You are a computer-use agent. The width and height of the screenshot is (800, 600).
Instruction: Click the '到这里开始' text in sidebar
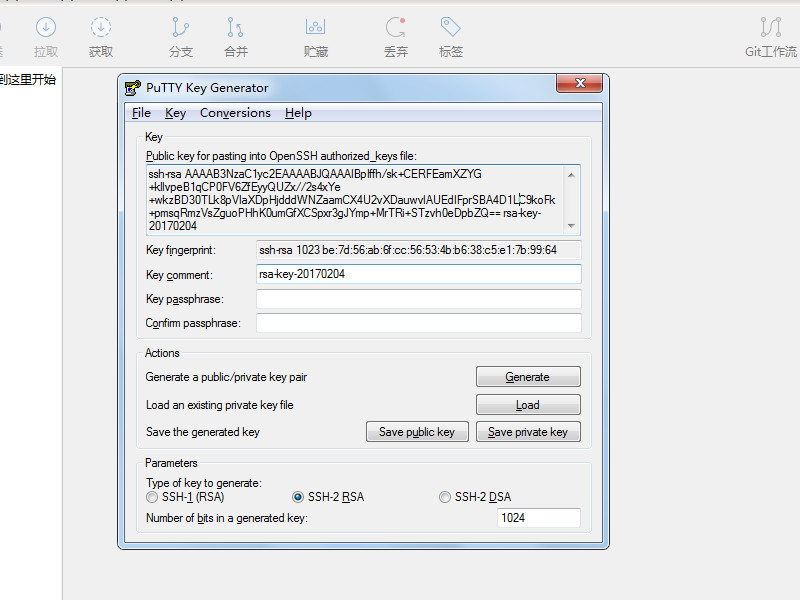(28, 80)
